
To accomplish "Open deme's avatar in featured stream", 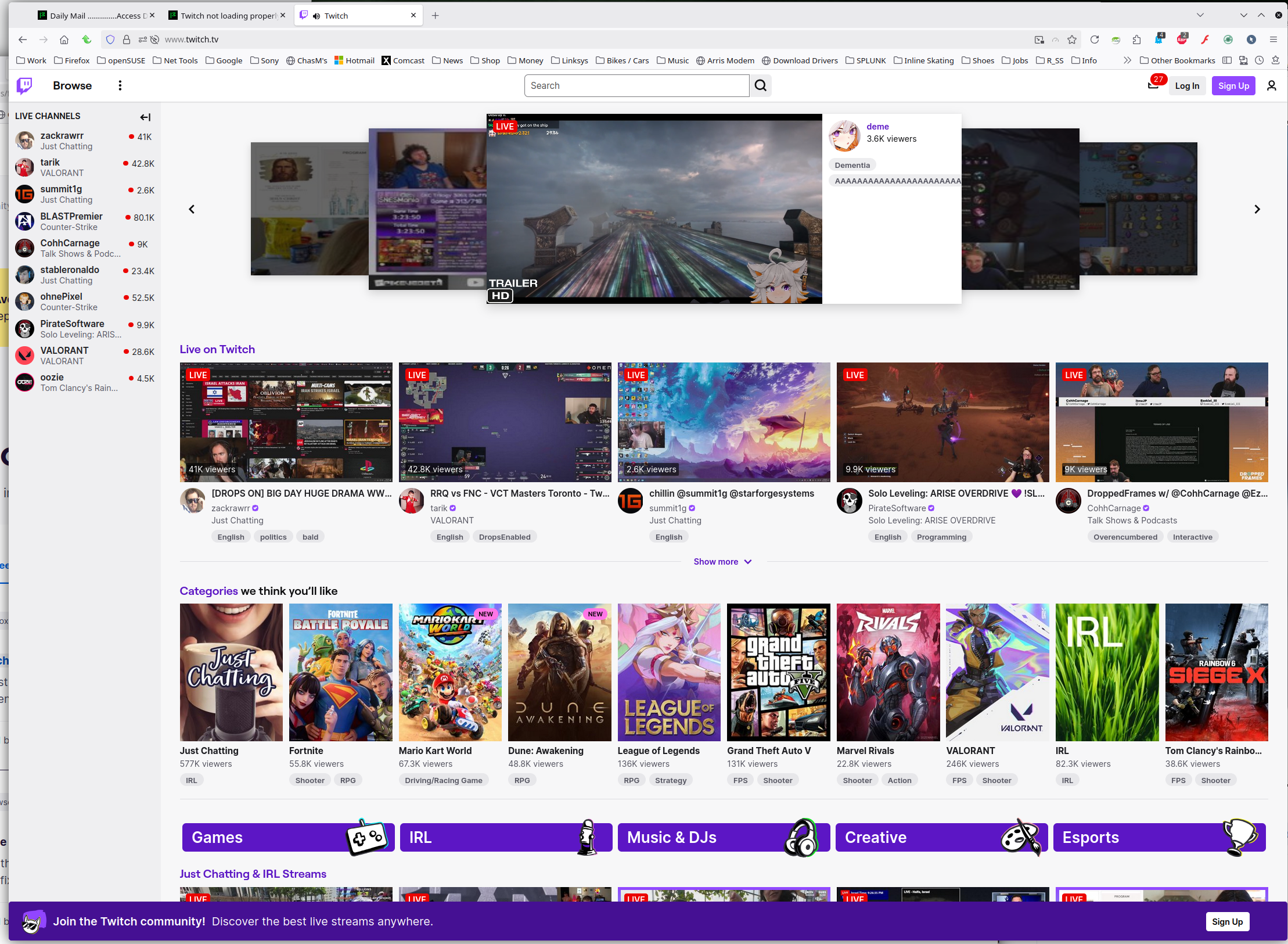I will [844, 136].
